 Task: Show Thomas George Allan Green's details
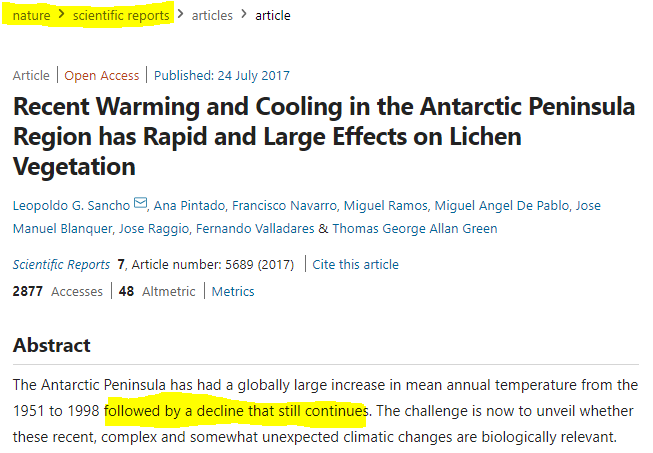(415, 229)
